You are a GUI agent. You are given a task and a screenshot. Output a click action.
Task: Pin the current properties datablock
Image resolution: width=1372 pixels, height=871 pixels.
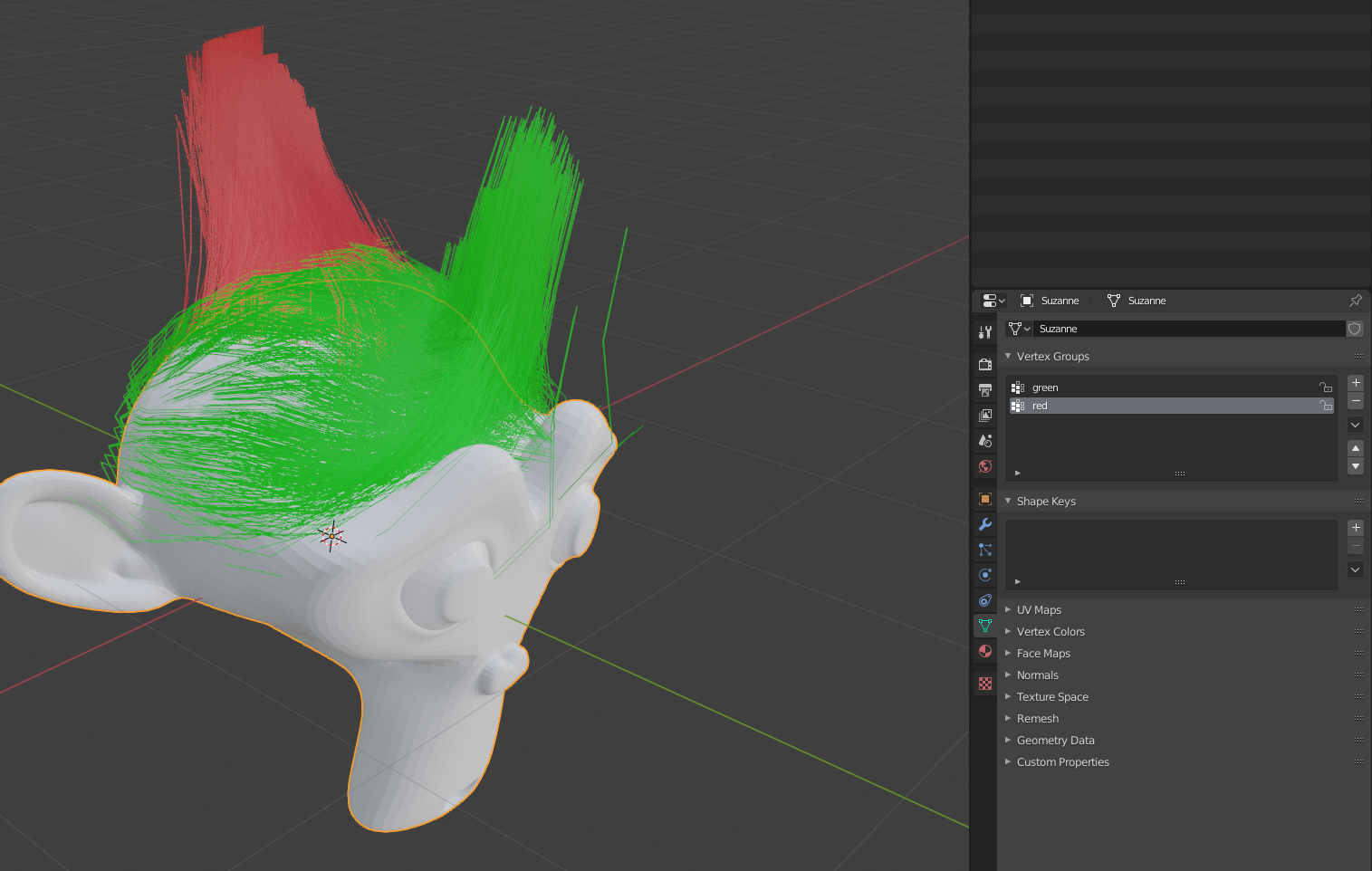coord(1356,300)
